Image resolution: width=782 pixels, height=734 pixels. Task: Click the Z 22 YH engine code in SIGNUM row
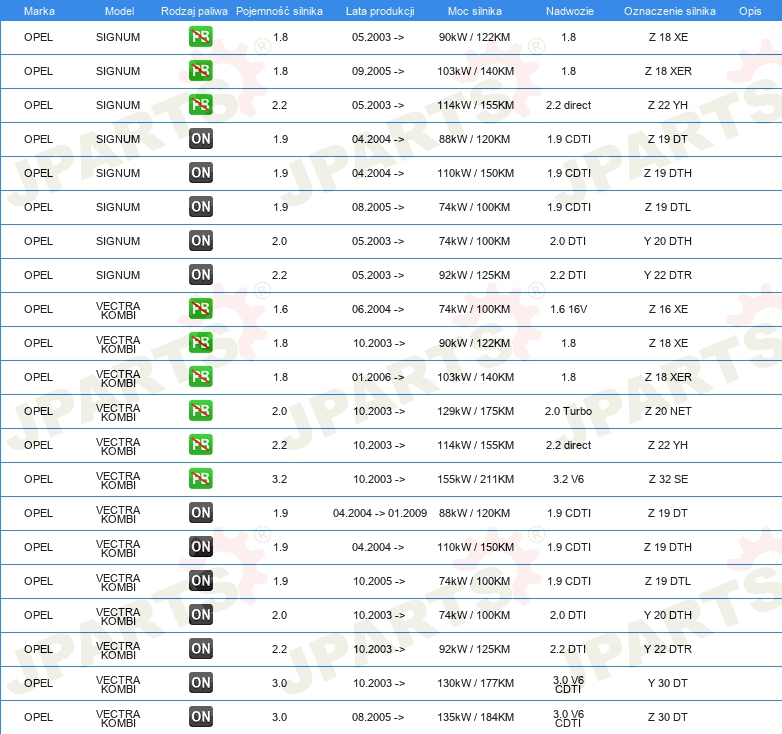click(667, 105)
